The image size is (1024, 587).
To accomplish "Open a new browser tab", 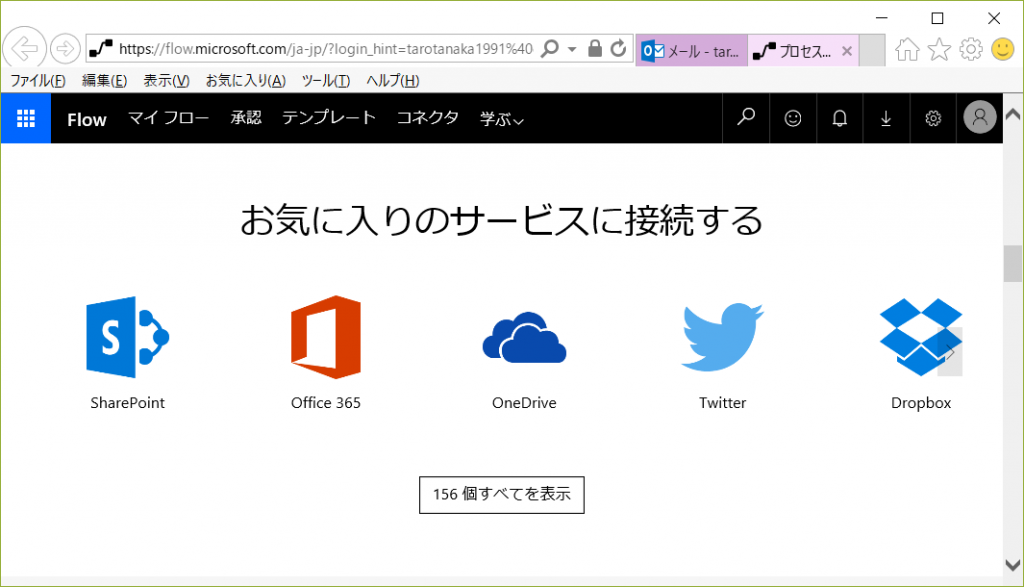I will 872,51.
